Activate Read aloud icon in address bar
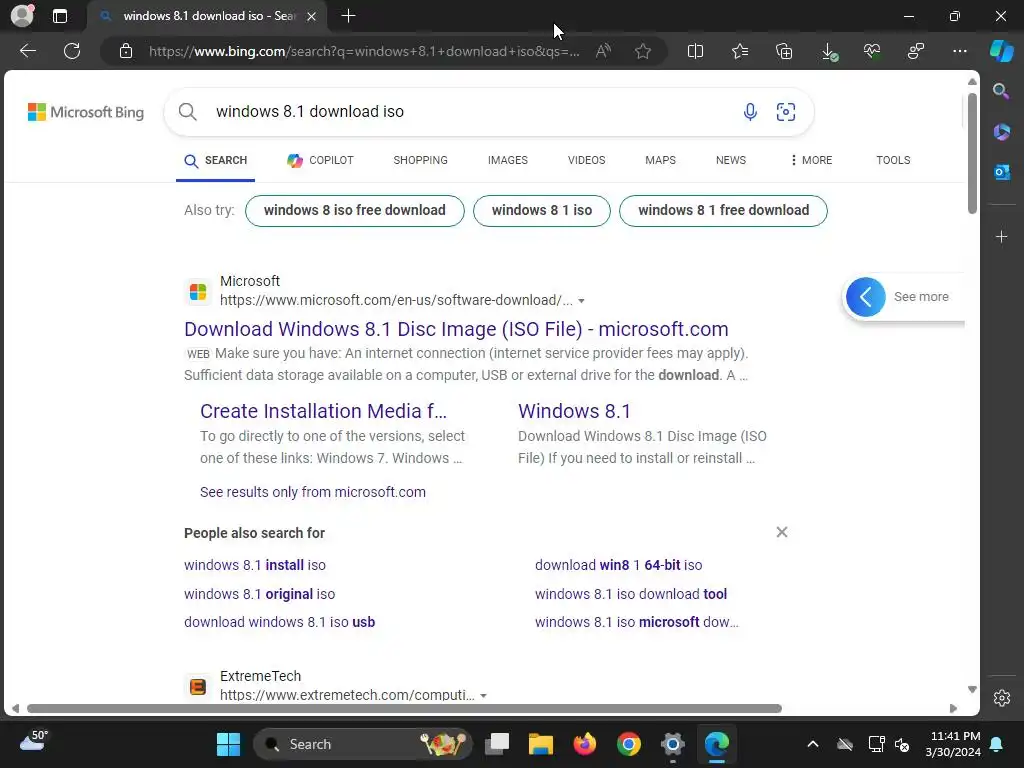1024x768 pixels. (x=603, y=51)
